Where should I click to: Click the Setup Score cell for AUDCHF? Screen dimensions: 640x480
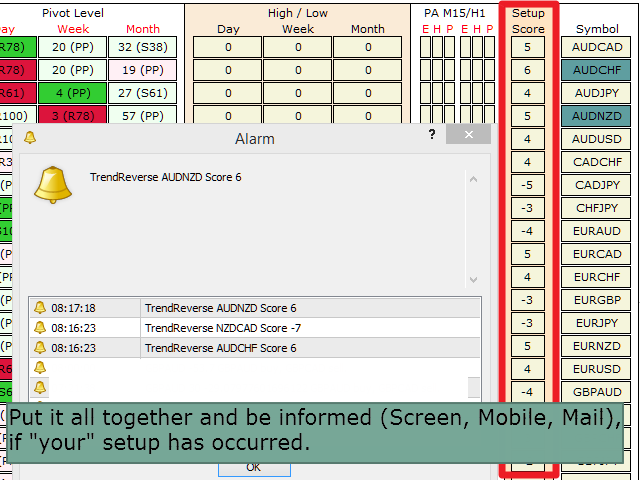click(527, 70)
